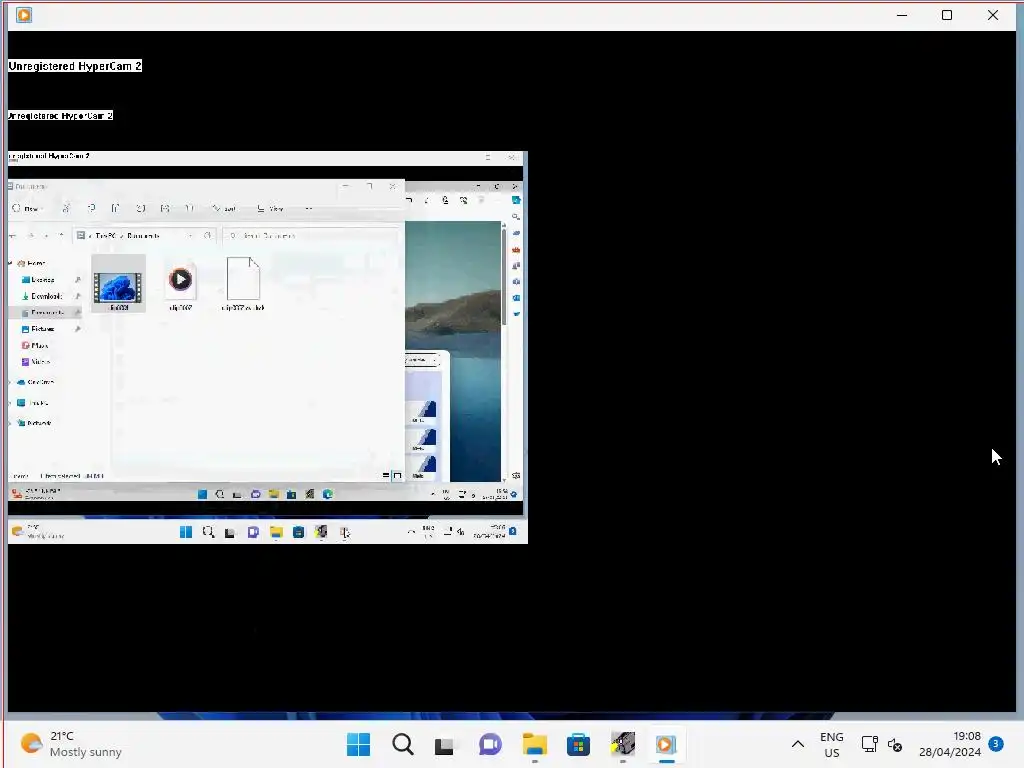
Task: Click the media player icon in title bar
Action: pos(24,14)
